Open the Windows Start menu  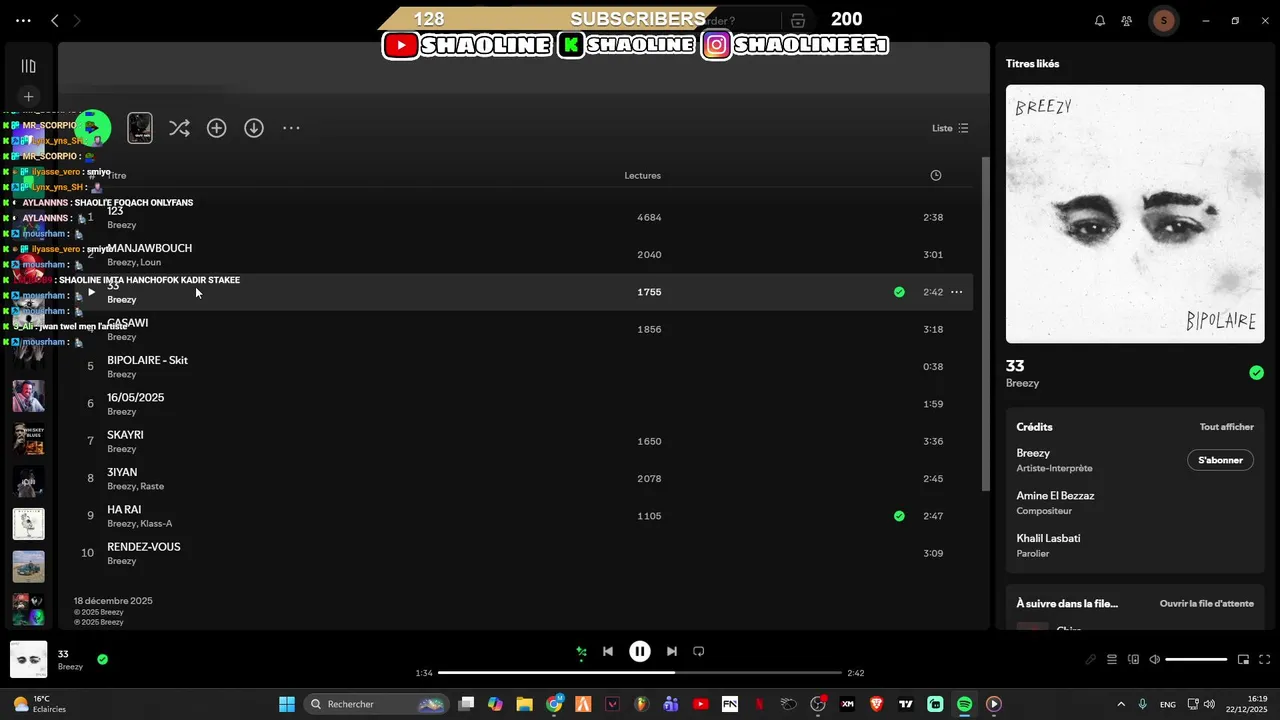[286, 704]
